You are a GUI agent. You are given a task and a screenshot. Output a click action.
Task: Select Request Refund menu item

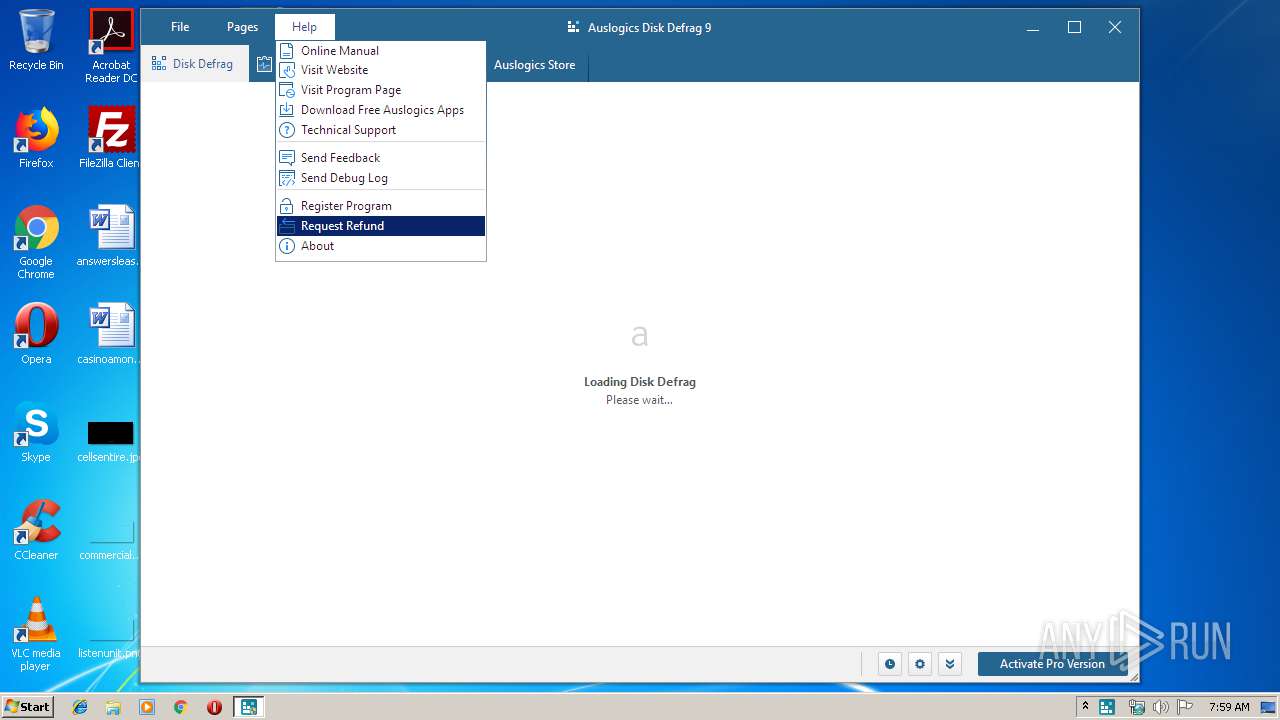coord(380,226)
